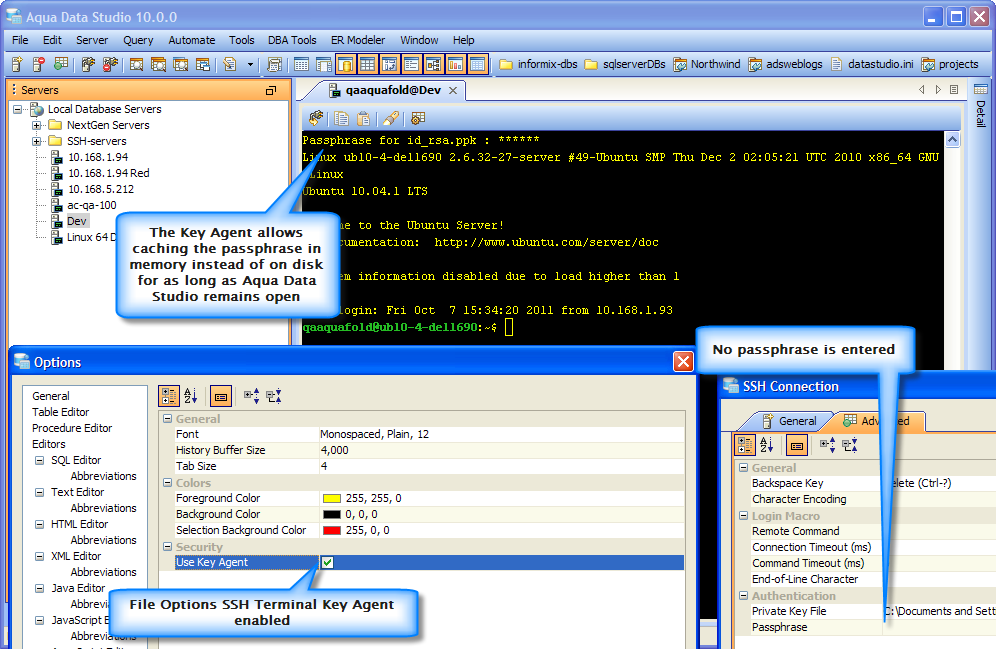Click the Passphrase field in SSH Connection
Image resolution: width=996 pixels, height=649 pixels.
(939, 627)
